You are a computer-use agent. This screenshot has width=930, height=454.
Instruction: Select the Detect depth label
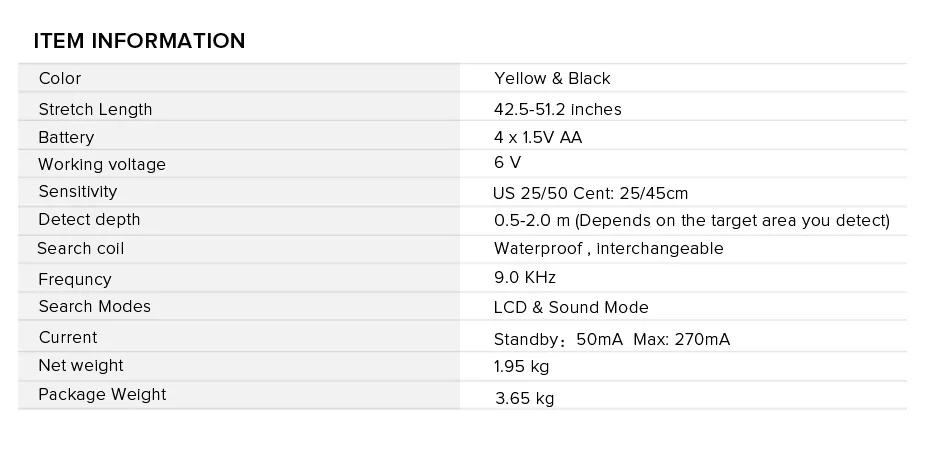(90, 220)
